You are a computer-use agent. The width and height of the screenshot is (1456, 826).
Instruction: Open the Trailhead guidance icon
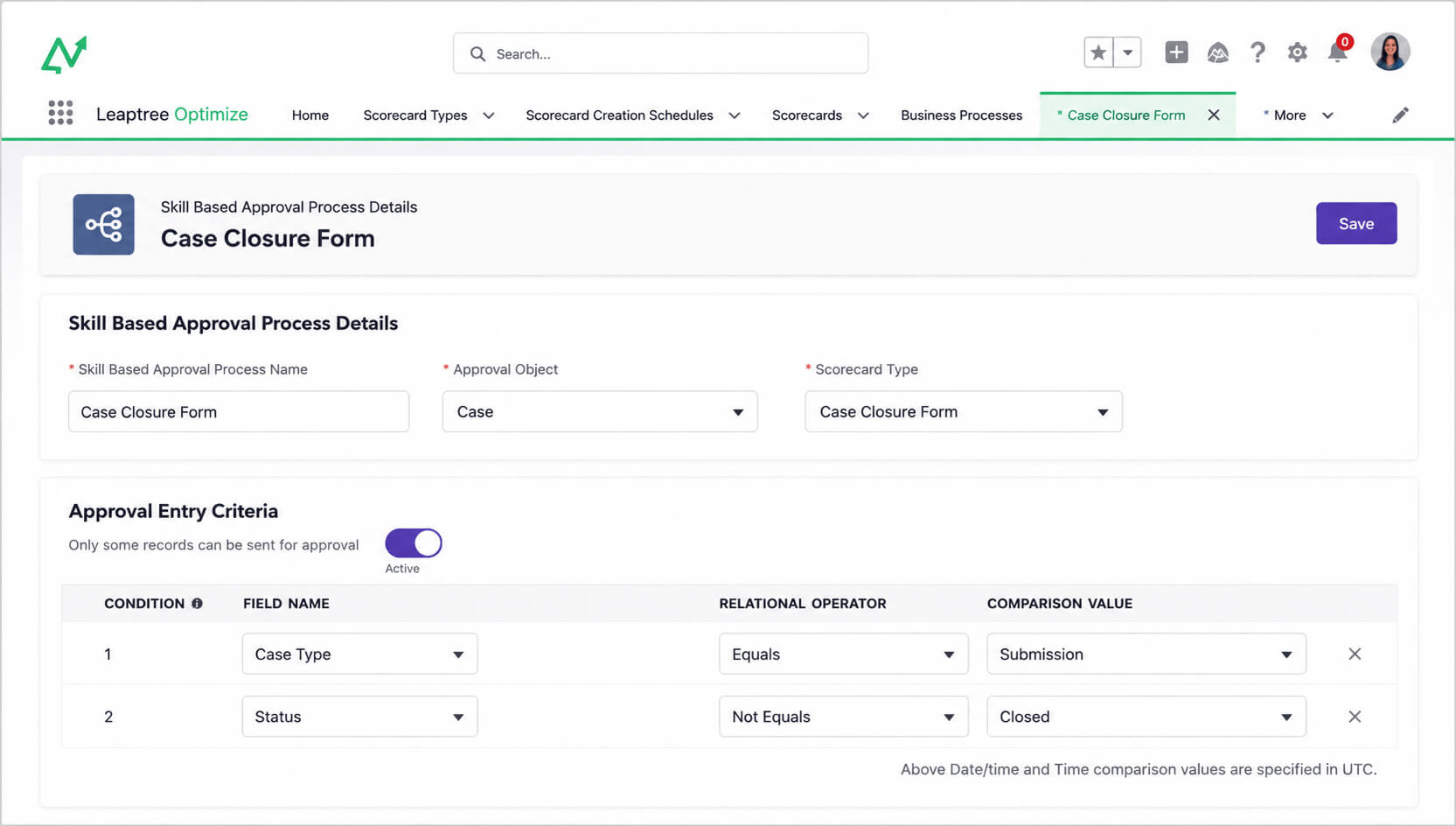click(1217, 53)
